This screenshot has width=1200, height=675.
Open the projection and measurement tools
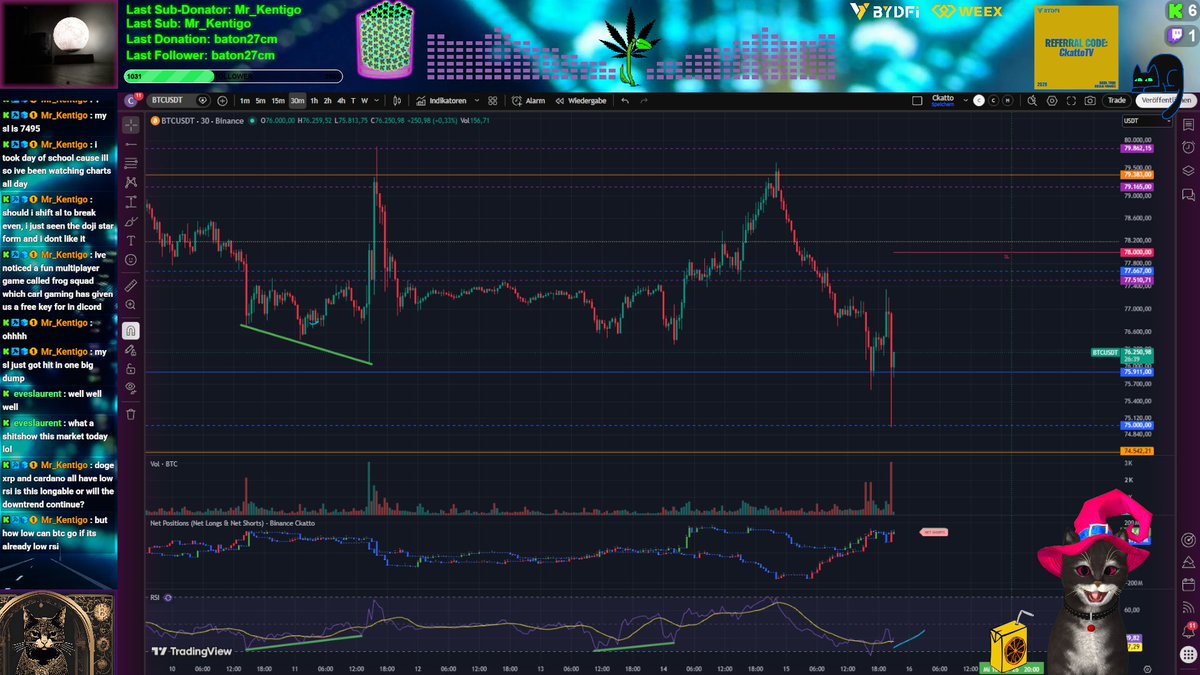[131, 201]
